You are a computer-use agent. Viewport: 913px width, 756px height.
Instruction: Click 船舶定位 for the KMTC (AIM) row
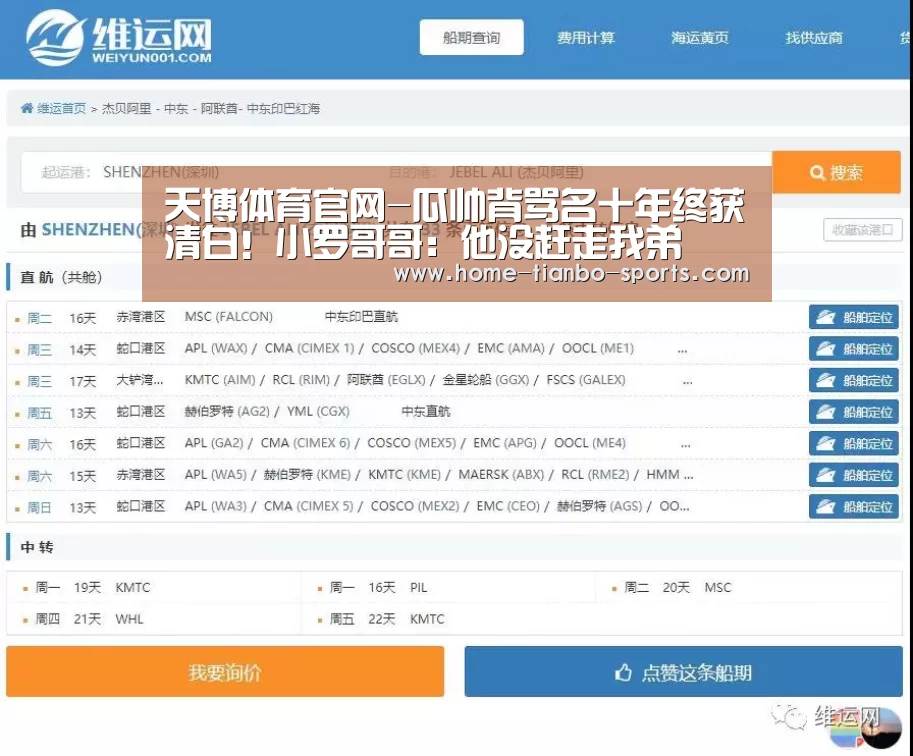(x=854, y=380)
